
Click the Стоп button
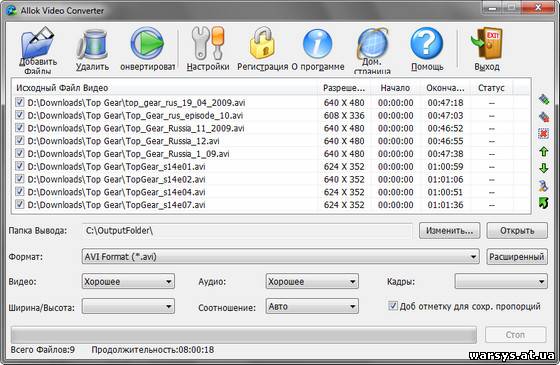[x=515, y=335]
